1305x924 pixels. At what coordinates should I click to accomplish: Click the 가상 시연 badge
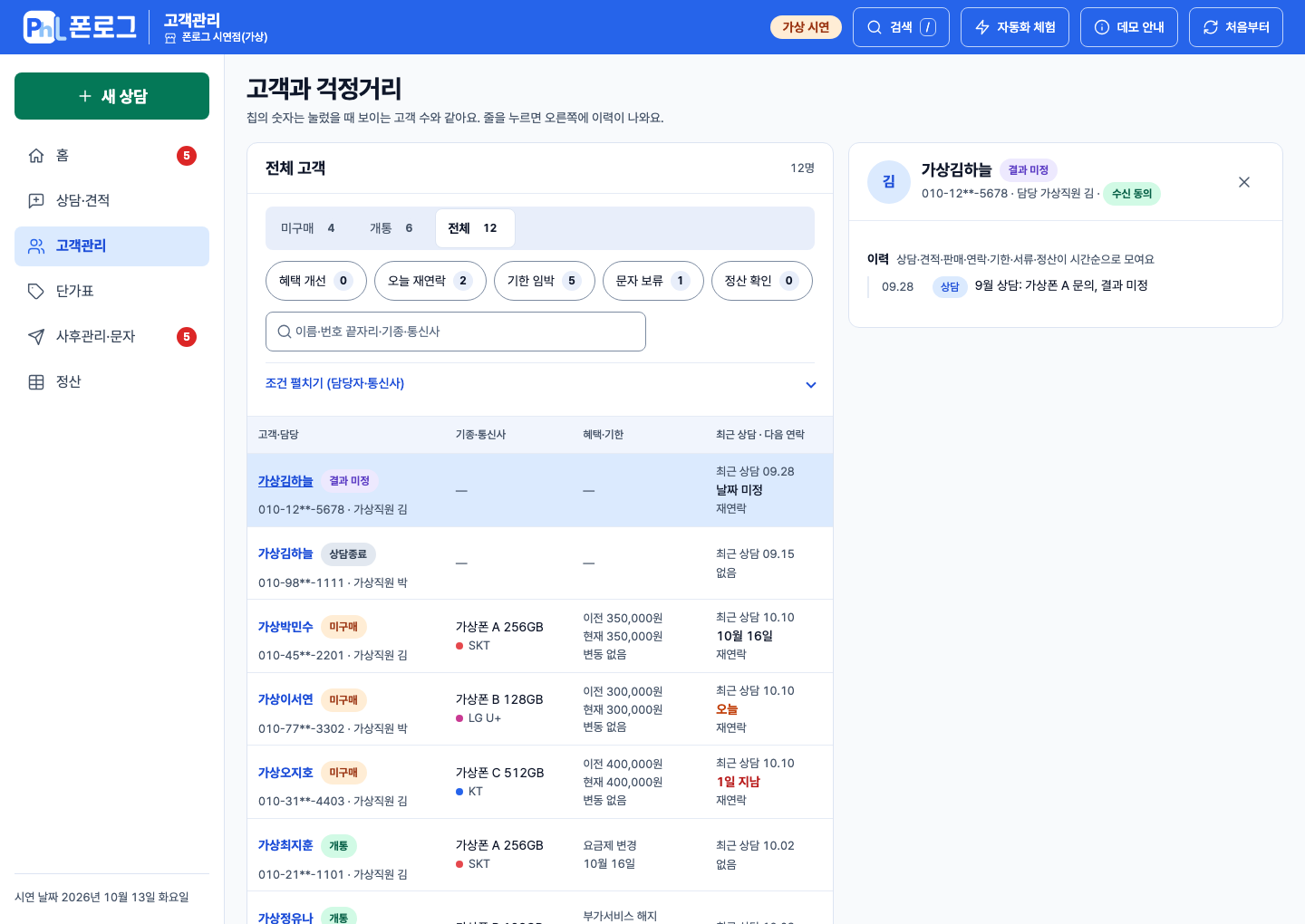click(806, 27)
